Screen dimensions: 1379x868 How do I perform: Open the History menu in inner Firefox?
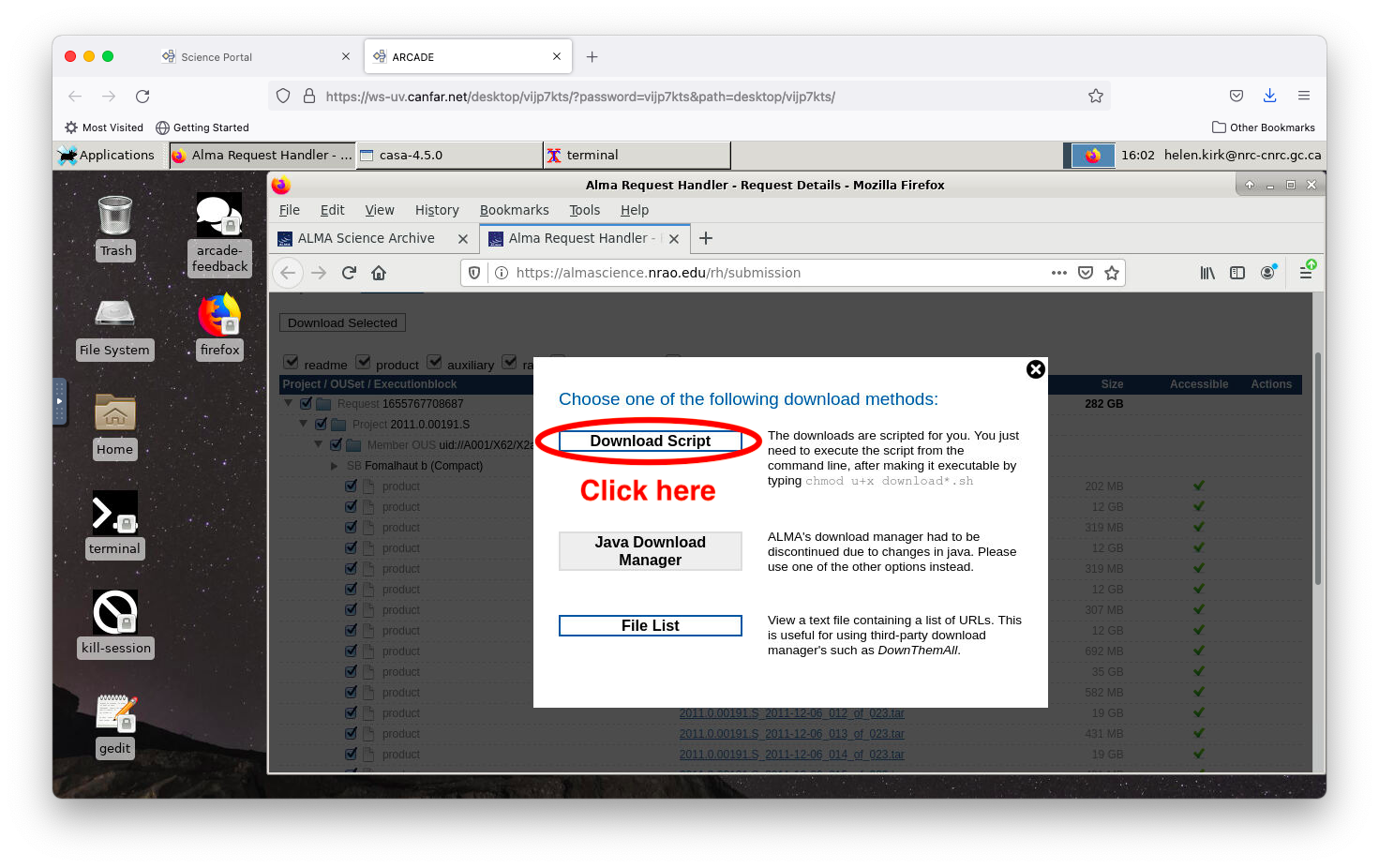tap(437, 210)
